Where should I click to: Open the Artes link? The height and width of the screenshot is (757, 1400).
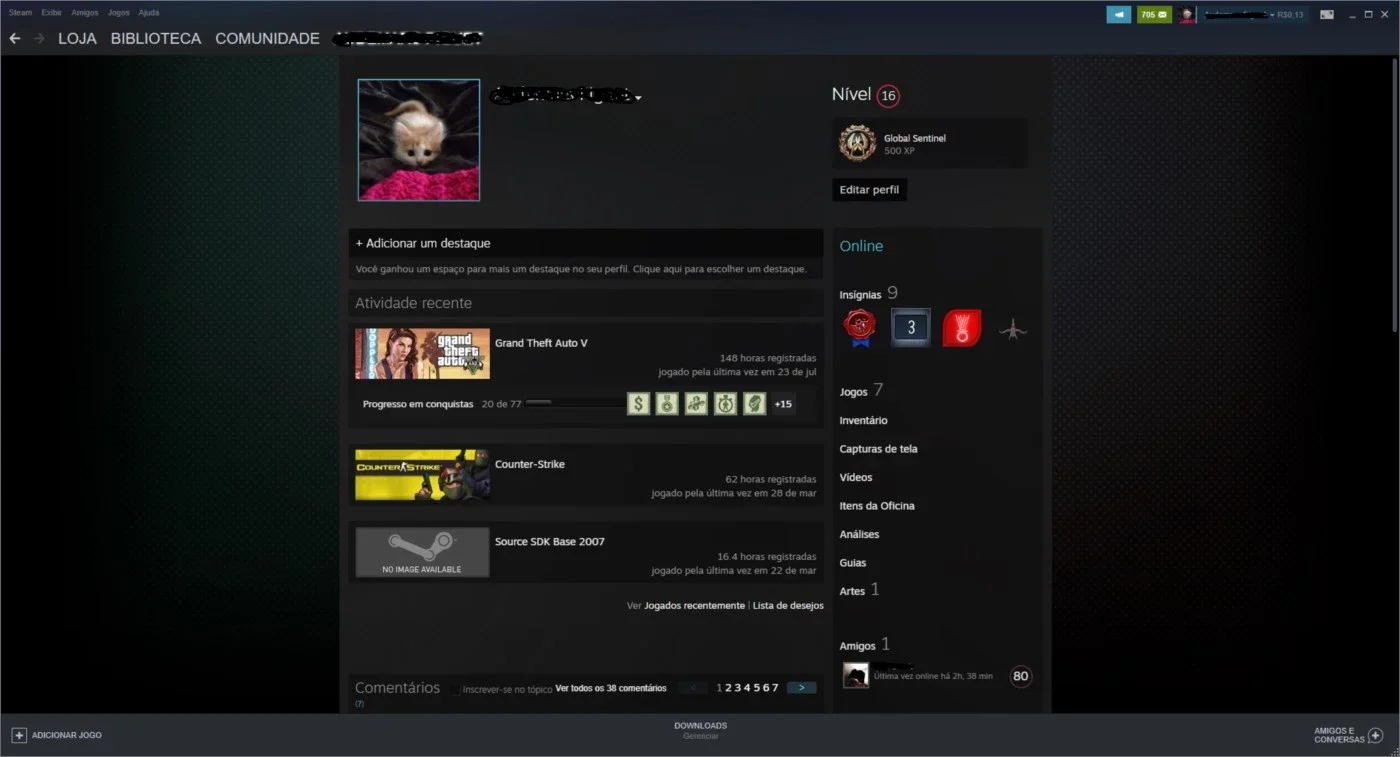[x=859, y=590]
